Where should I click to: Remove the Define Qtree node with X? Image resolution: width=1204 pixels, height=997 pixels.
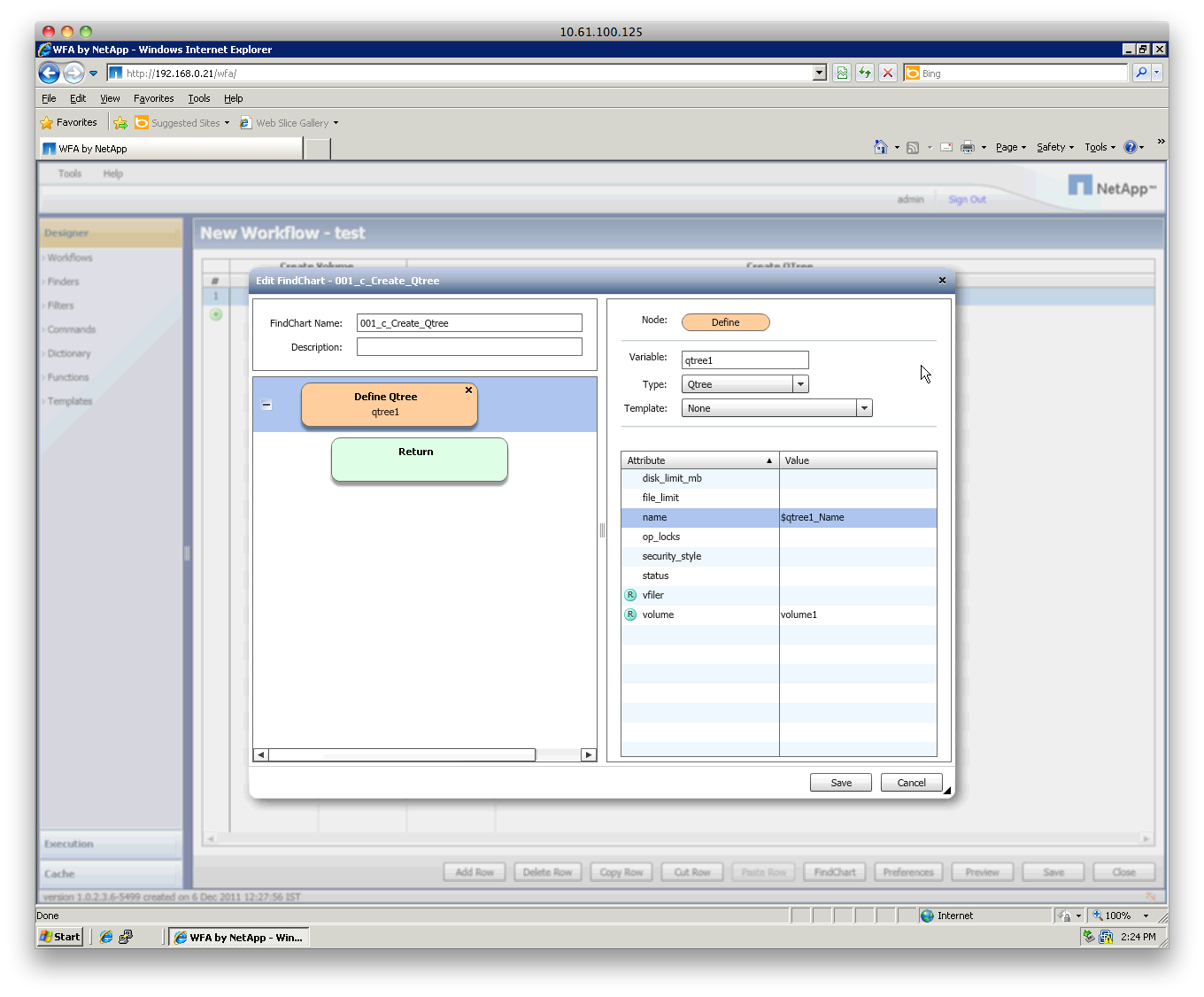click(x=468, y=390)
